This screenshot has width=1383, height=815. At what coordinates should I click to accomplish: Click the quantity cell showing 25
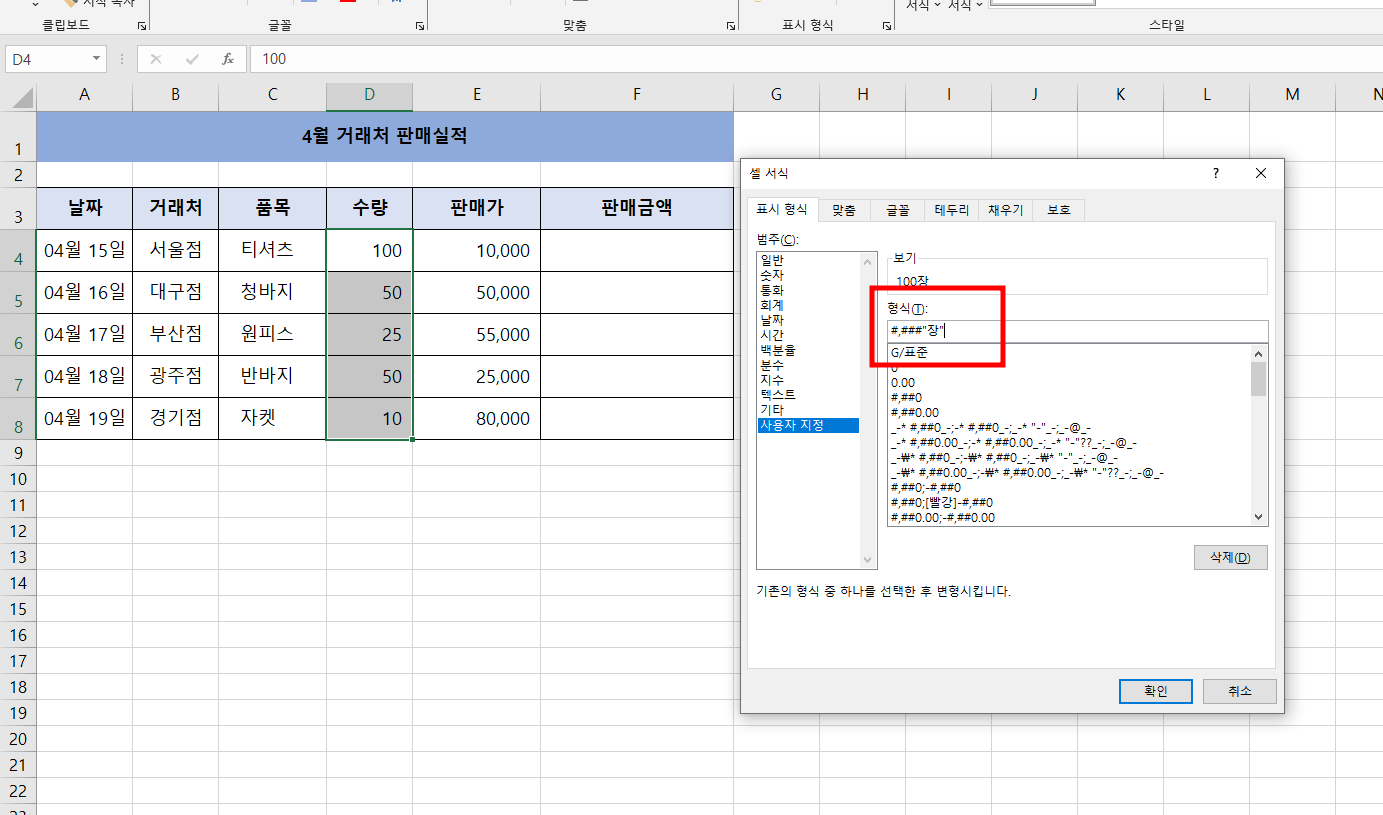click(x=369, y=334)
